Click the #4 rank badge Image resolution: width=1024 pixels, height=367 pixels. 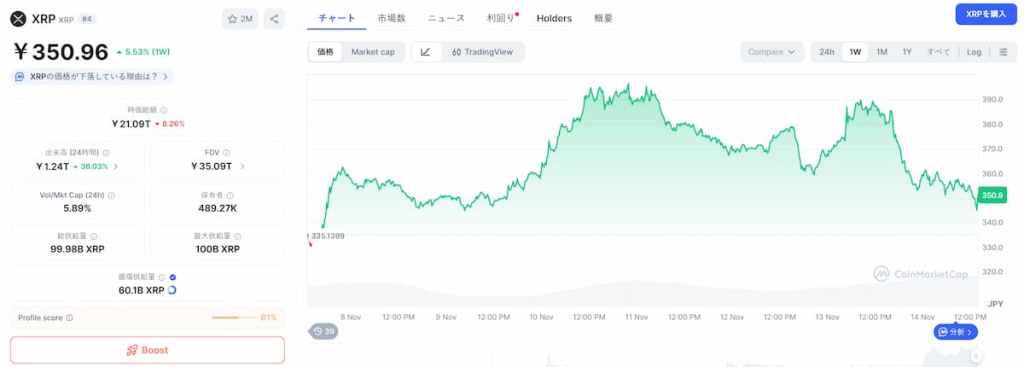tap(86, 20)
